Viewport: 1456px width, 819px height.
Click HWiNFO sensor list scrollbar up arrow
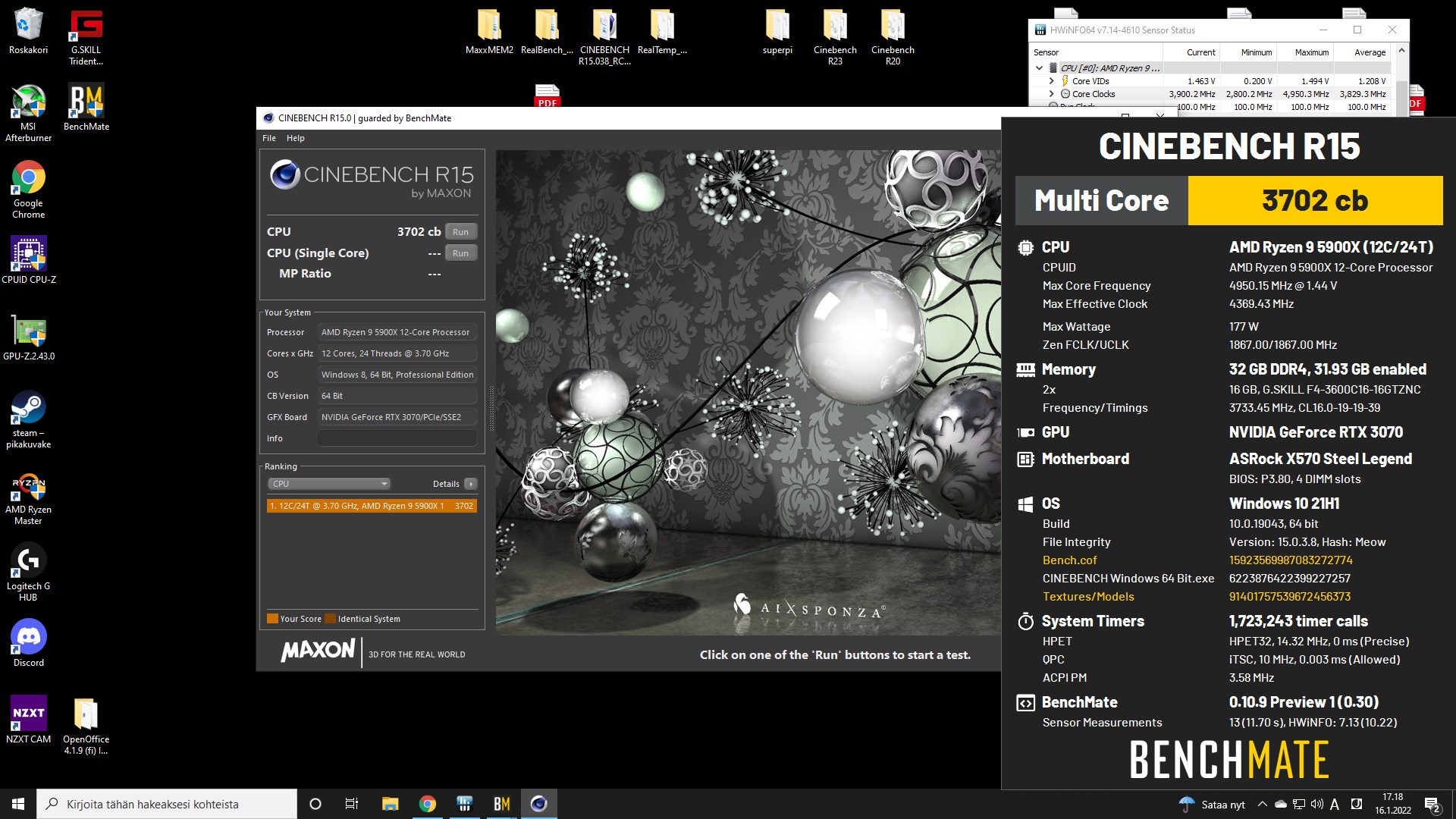click(1401, 51)
